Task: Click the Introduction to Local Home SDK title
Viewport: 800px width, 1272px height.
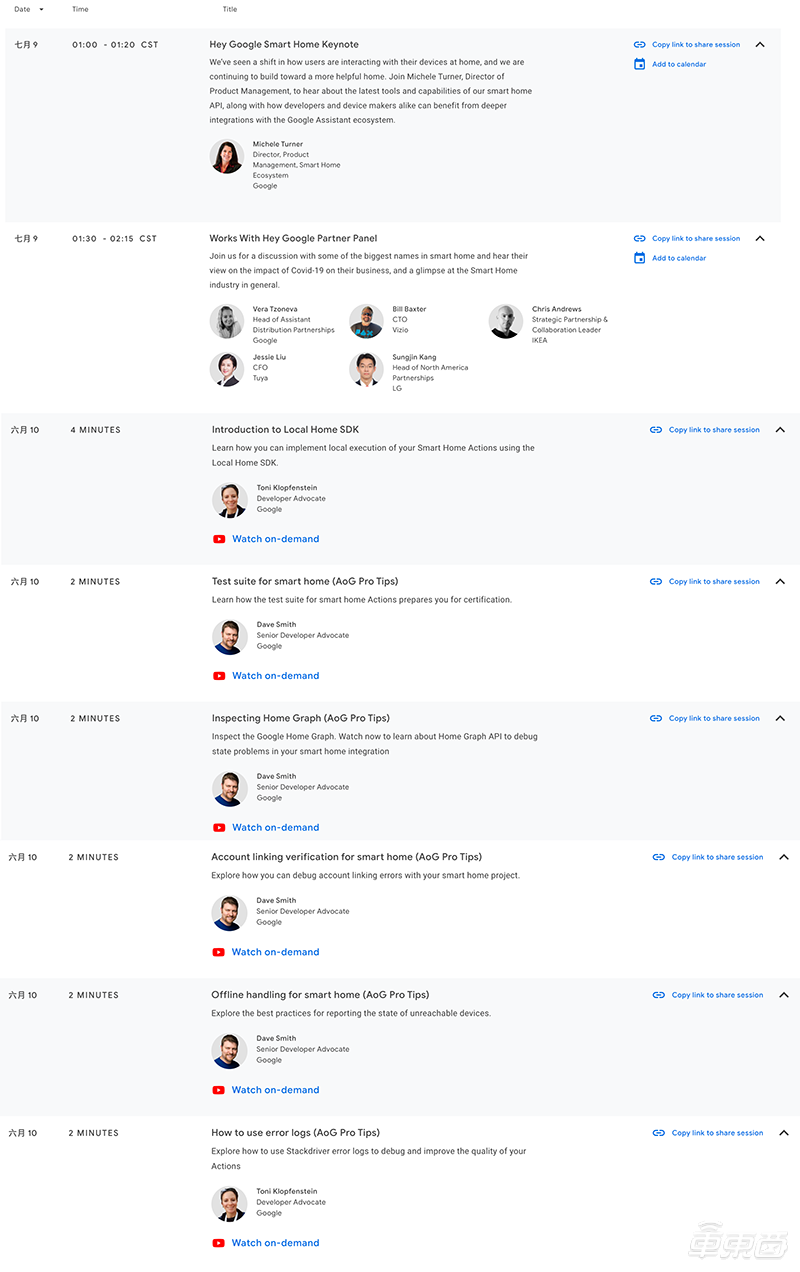Action: [285, 430]
